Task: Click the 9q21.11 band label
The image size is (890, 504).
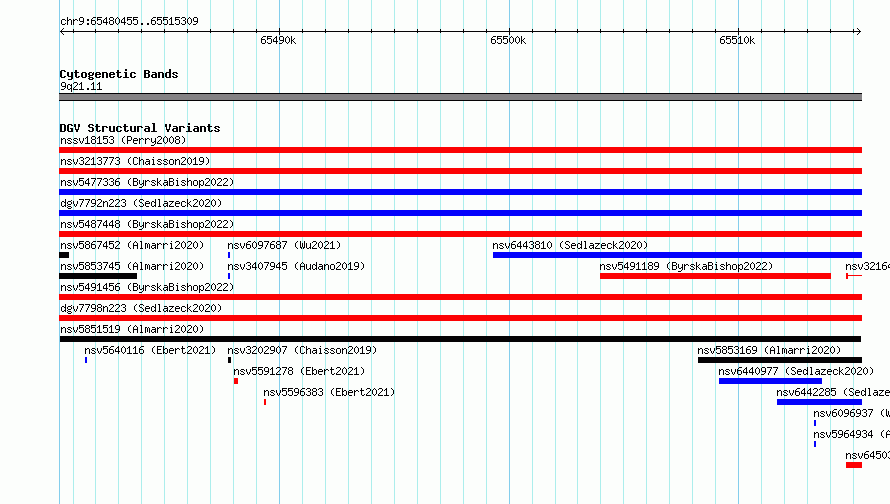Action: click(x=81, y=86)
